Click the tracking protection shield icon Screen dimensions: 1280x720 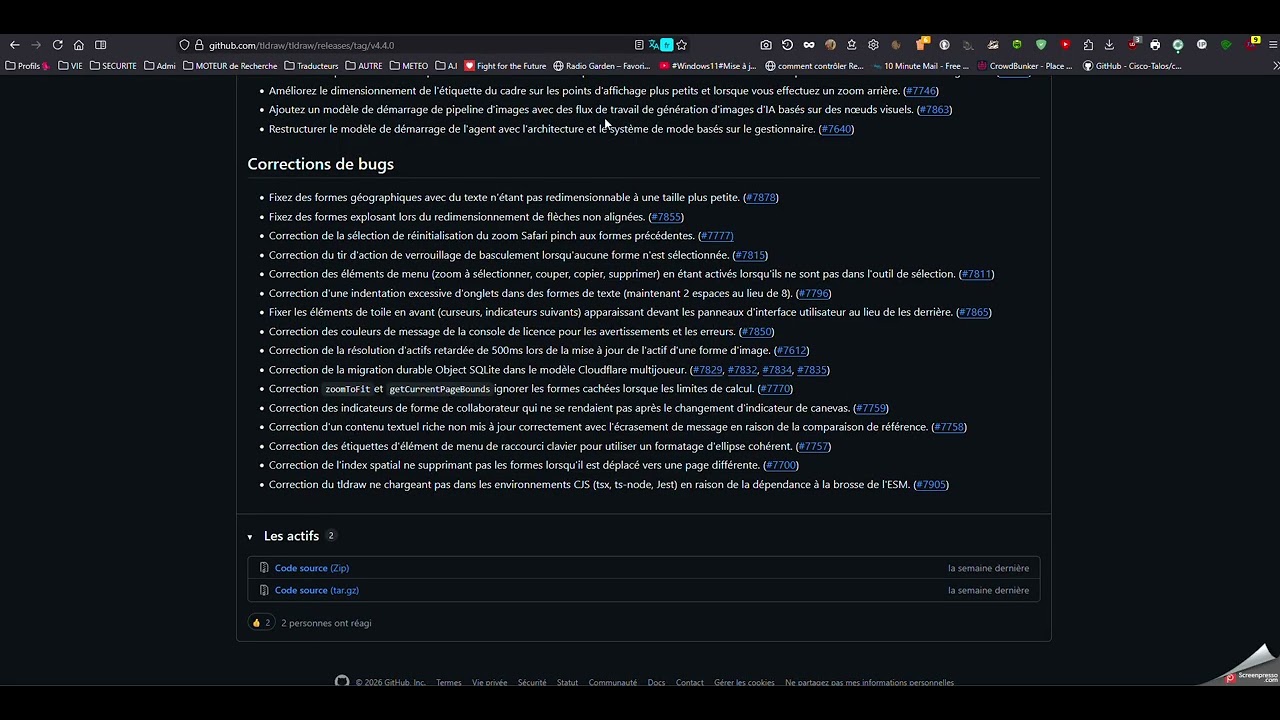(x=184, y=45)
